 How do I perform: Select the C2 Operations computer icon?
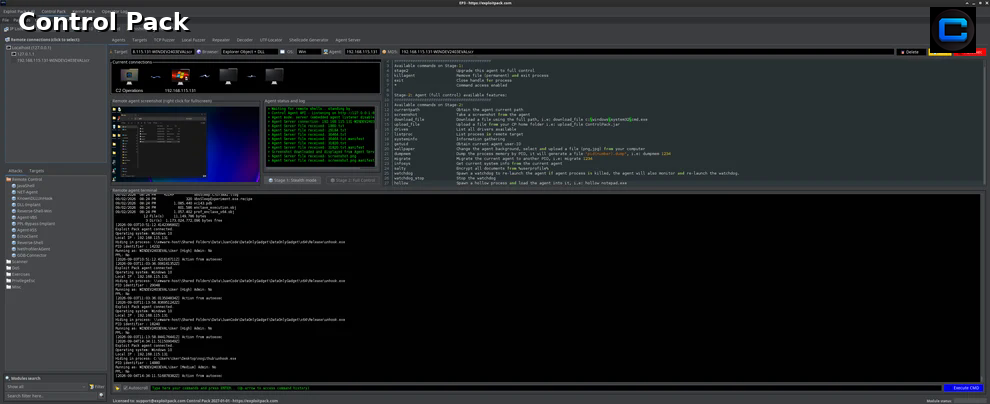pyautogui.click(x=129, y=76)
